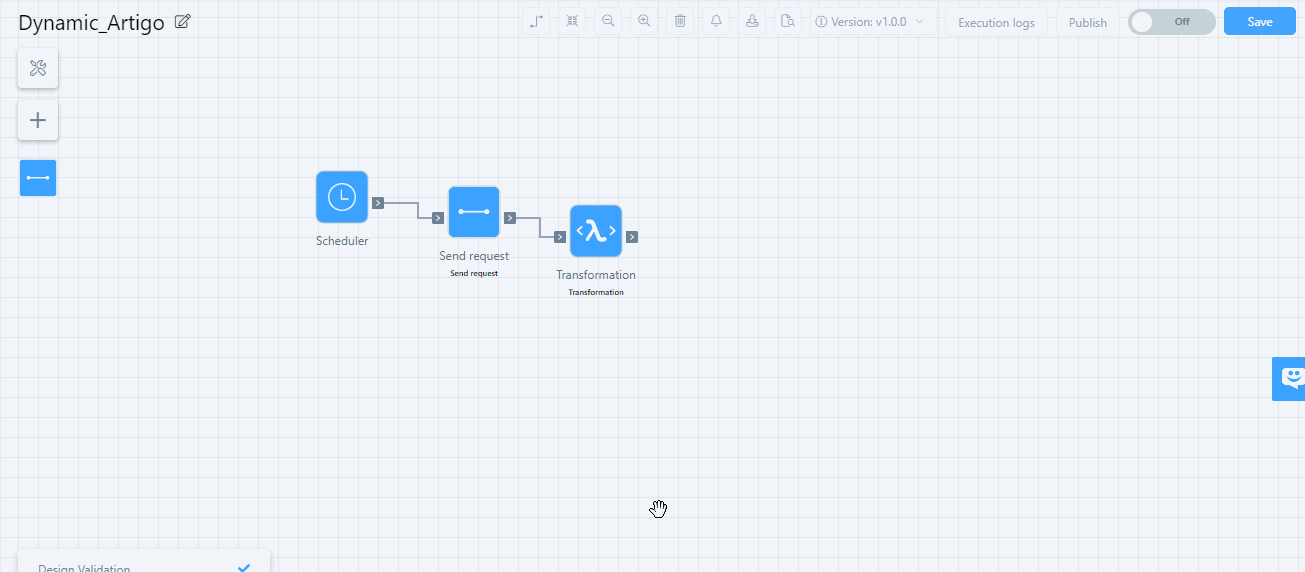This screenshot has height=572, width=1305.
Task: Click the plus add-component button
Action: point(38,120)
